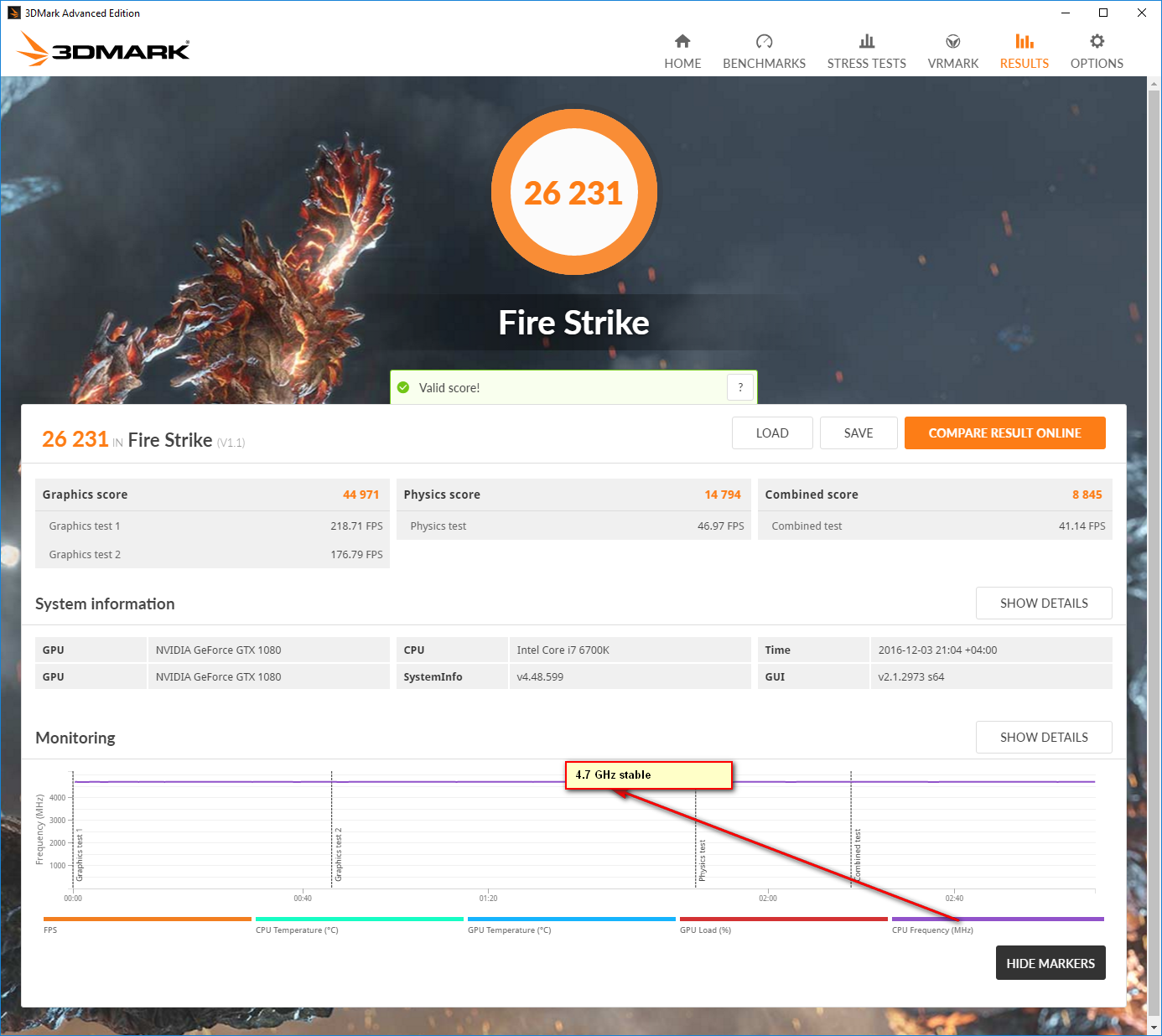Click the vertical scrollbar down arrow

coord(1154,1027)
